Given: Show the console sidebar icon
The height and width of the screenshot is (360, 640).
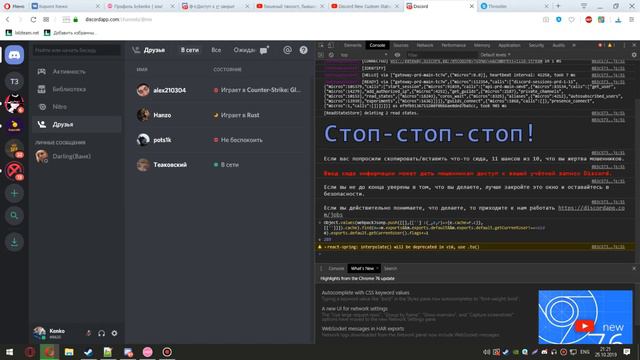Looking at the screenshot, I should pos(321,55).
